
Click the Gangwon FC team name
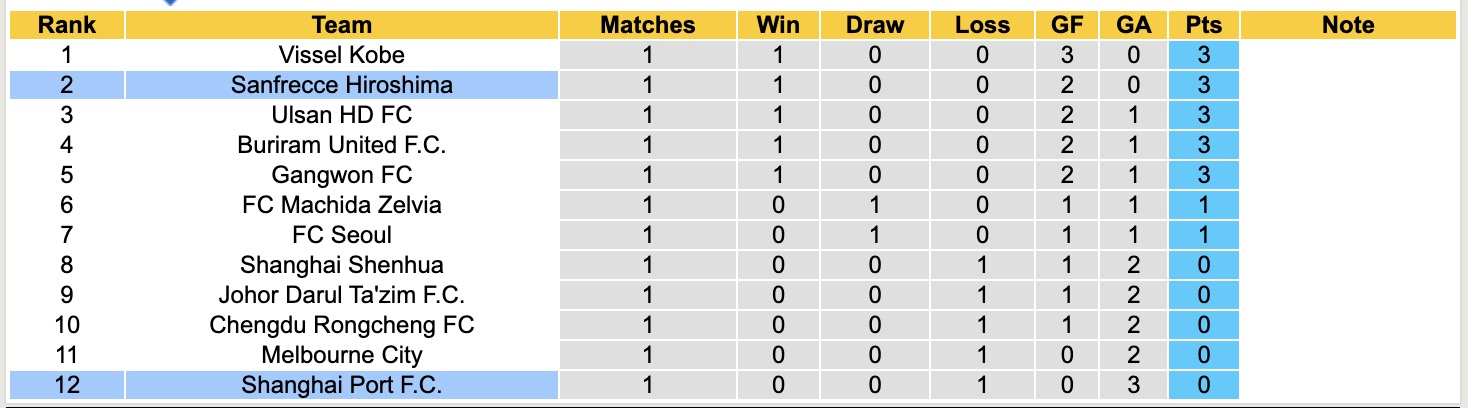(341, 175)
